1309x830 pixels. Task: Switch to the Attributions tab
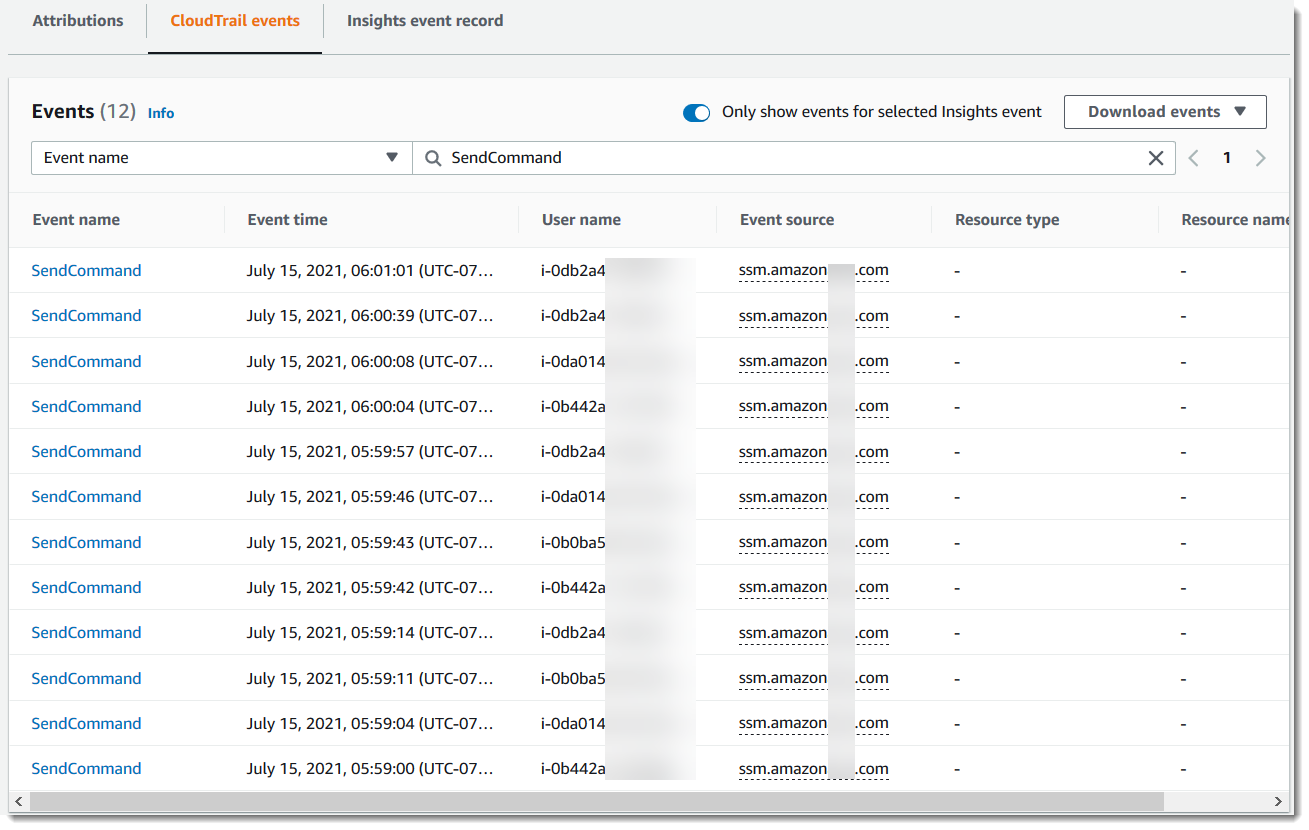(x=78, y=21)
